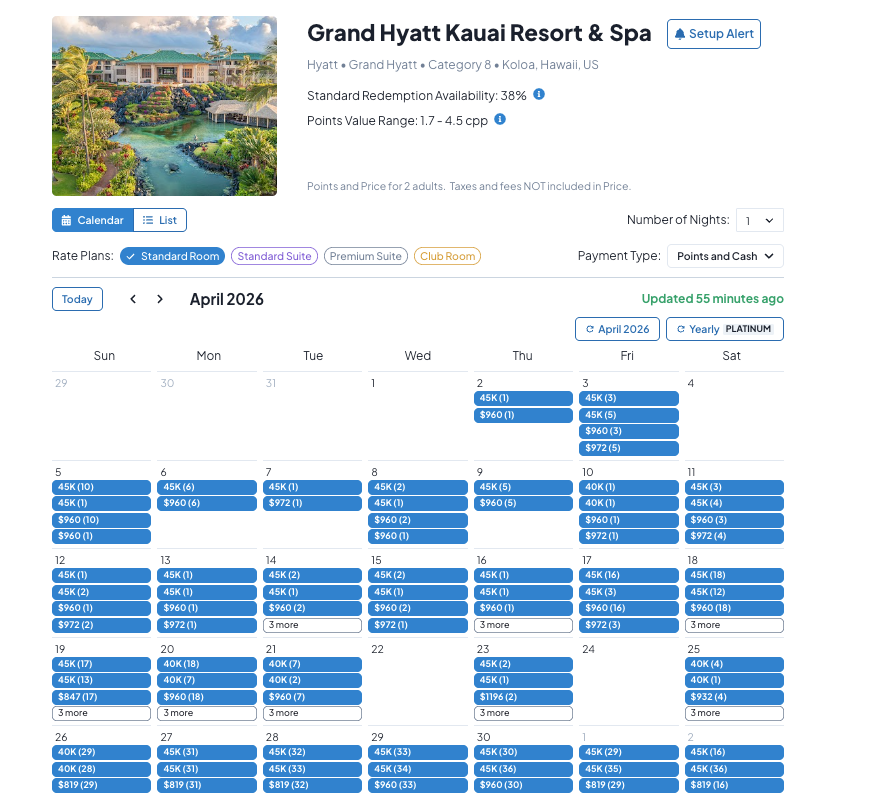This screenshot has height=795, width=880.
Task: Open the Payment Type dropdown
Action: pos(725,256)
